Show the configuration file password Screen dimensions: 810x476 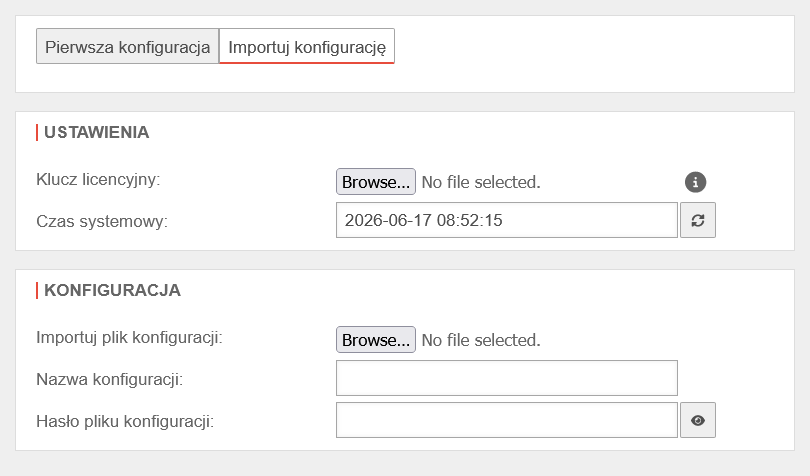[698, 420]
